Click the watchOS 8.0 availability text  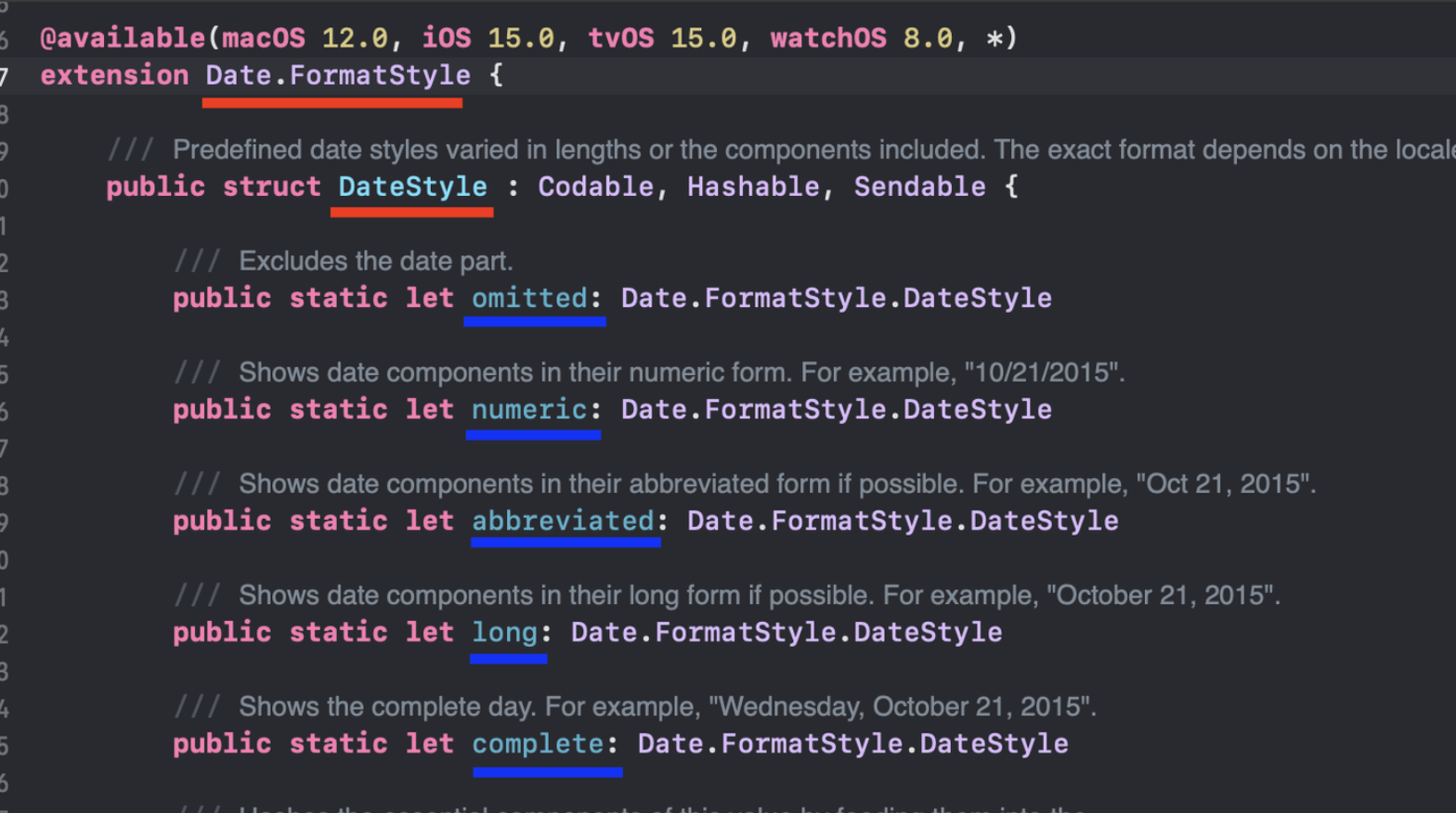point(862,38)
